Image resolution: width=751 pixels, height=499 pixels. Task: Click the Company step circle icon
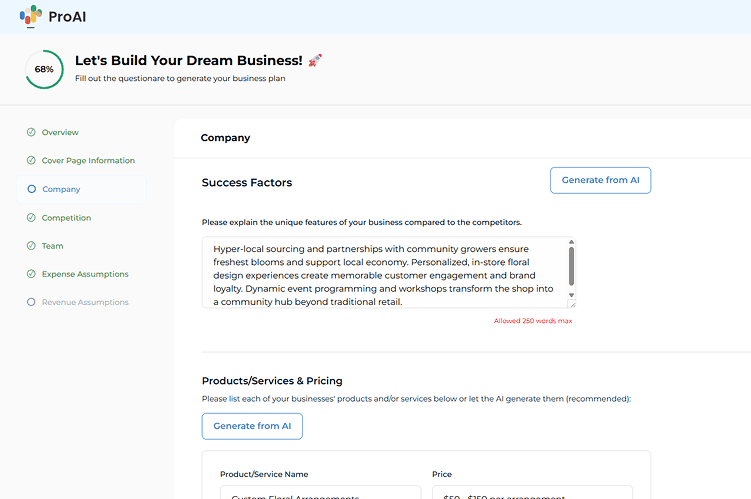point(32,189)
